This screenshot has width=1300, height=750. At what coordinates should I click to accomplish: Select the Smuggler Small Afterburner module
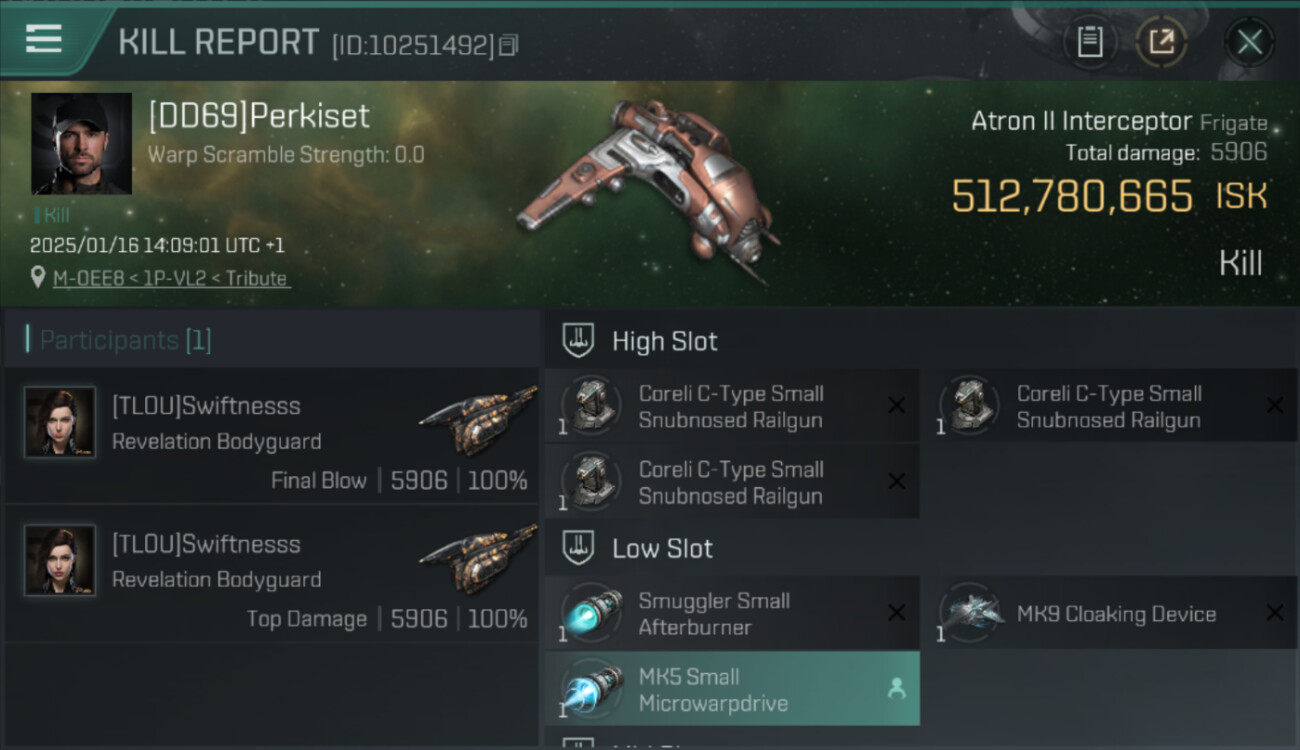coord(732,614)
